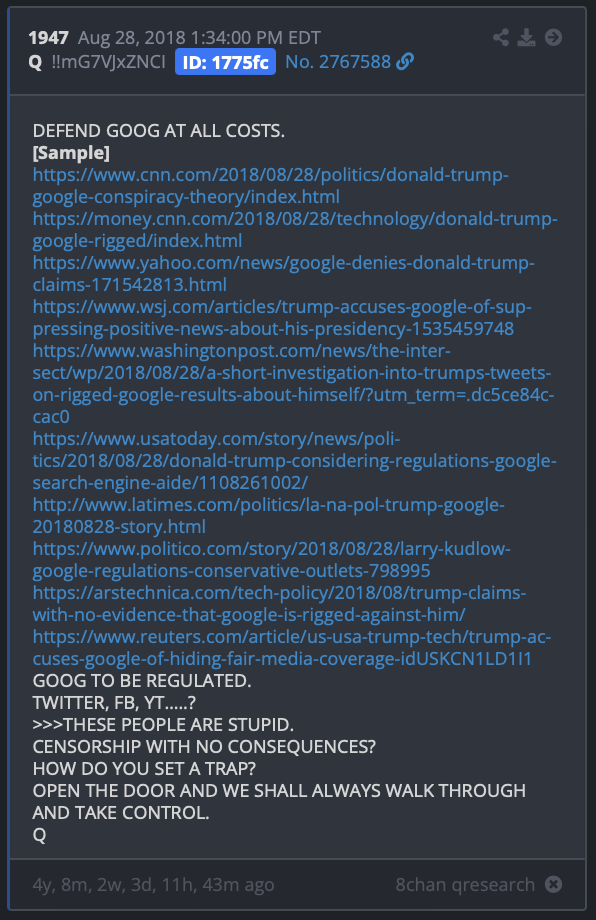Open the politico.com larry-kudlow story link
596x920 pixels.
(x=272, y=560)
